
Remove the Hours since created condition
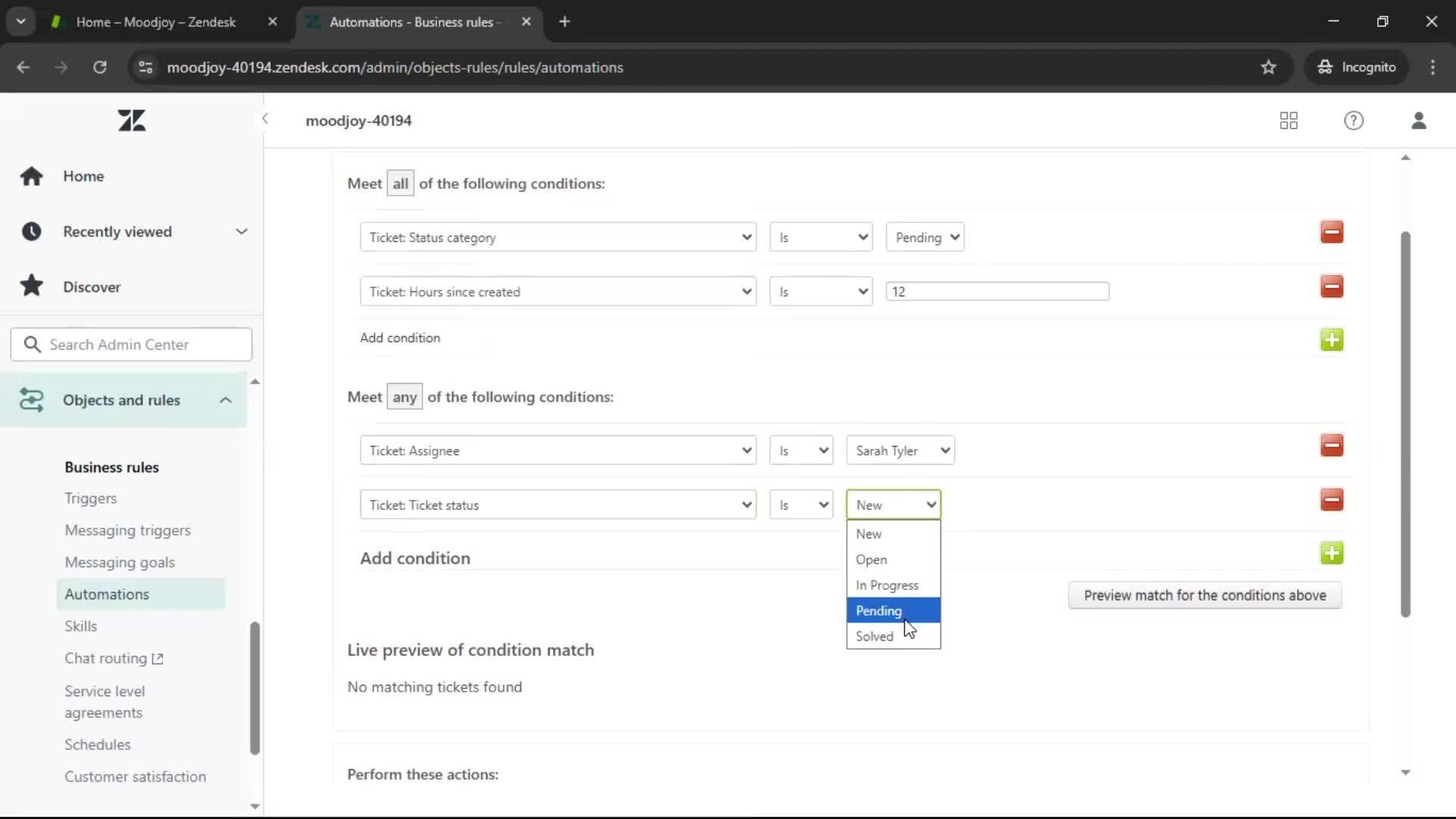[1332, 287]
